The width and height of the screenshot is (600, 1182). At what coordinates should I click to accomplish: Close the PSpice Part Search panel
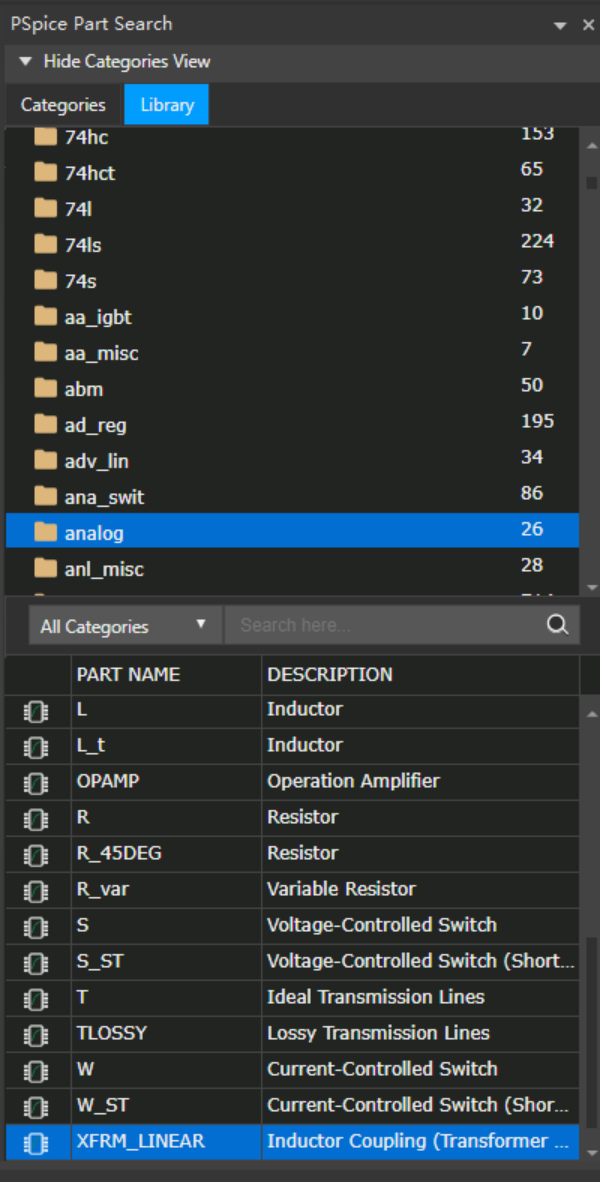point(589,25)
